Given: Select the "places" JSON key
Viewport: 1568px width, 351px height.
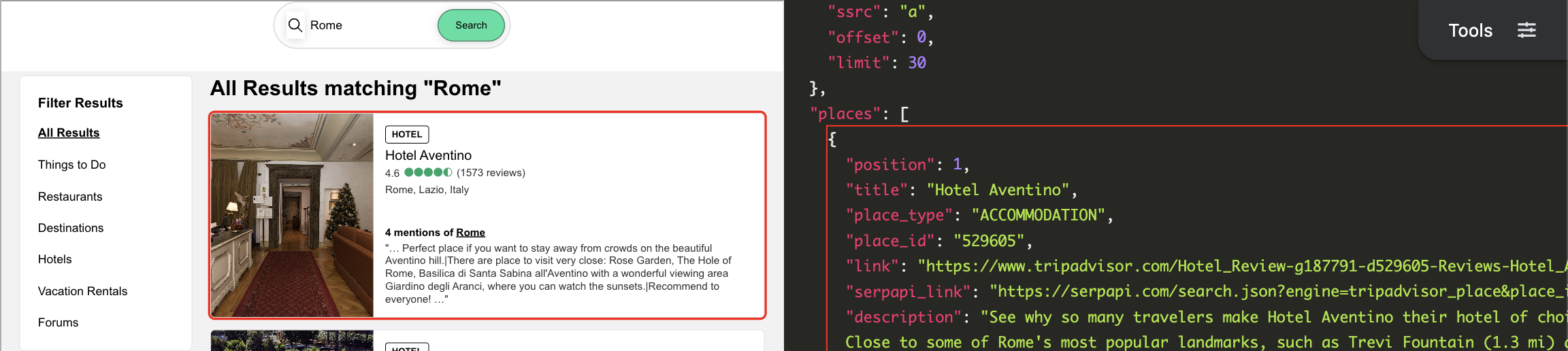Looking at the screenshot, I should pos(846,114).
